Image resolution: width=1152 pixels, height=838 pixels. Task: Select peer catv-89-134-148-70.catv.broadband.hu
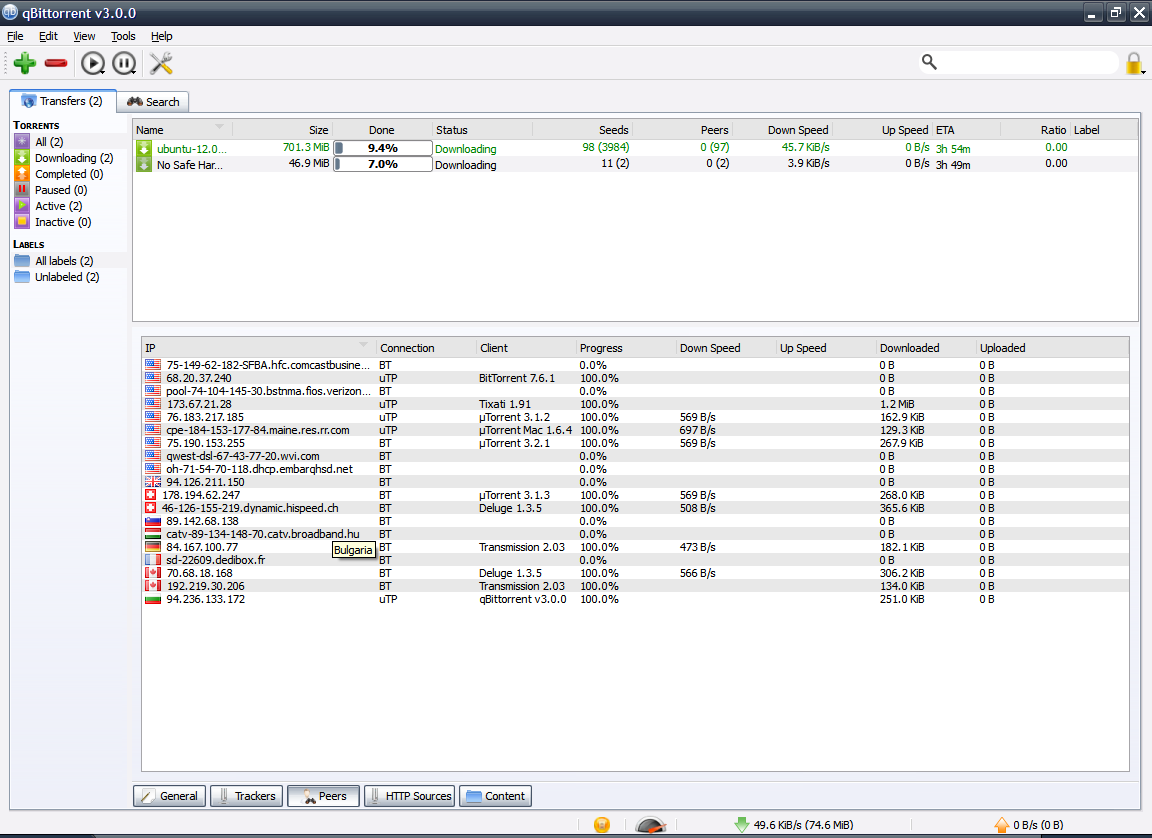[263, 534]
